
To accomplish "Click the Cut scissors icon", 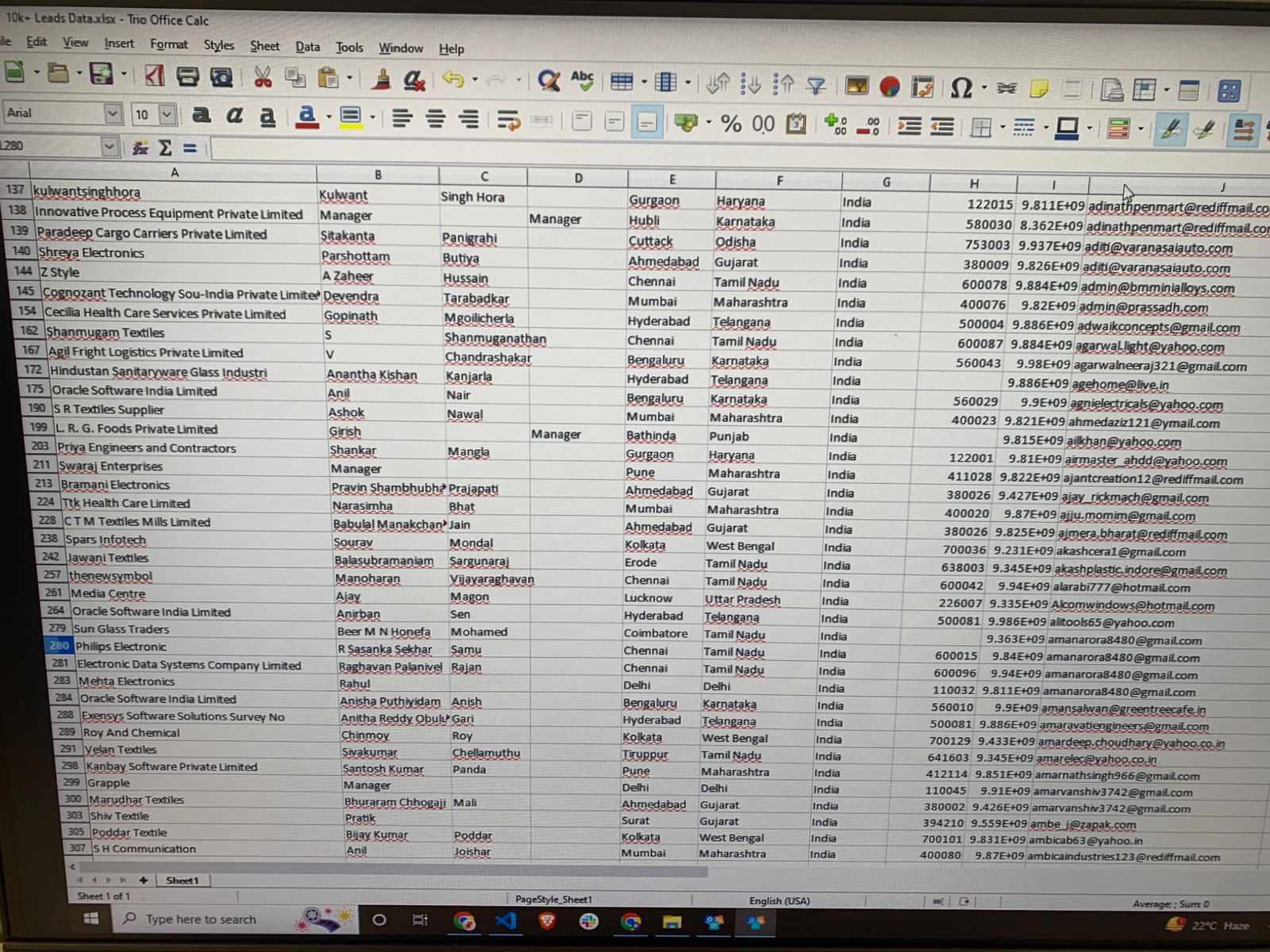I will 263,77.
